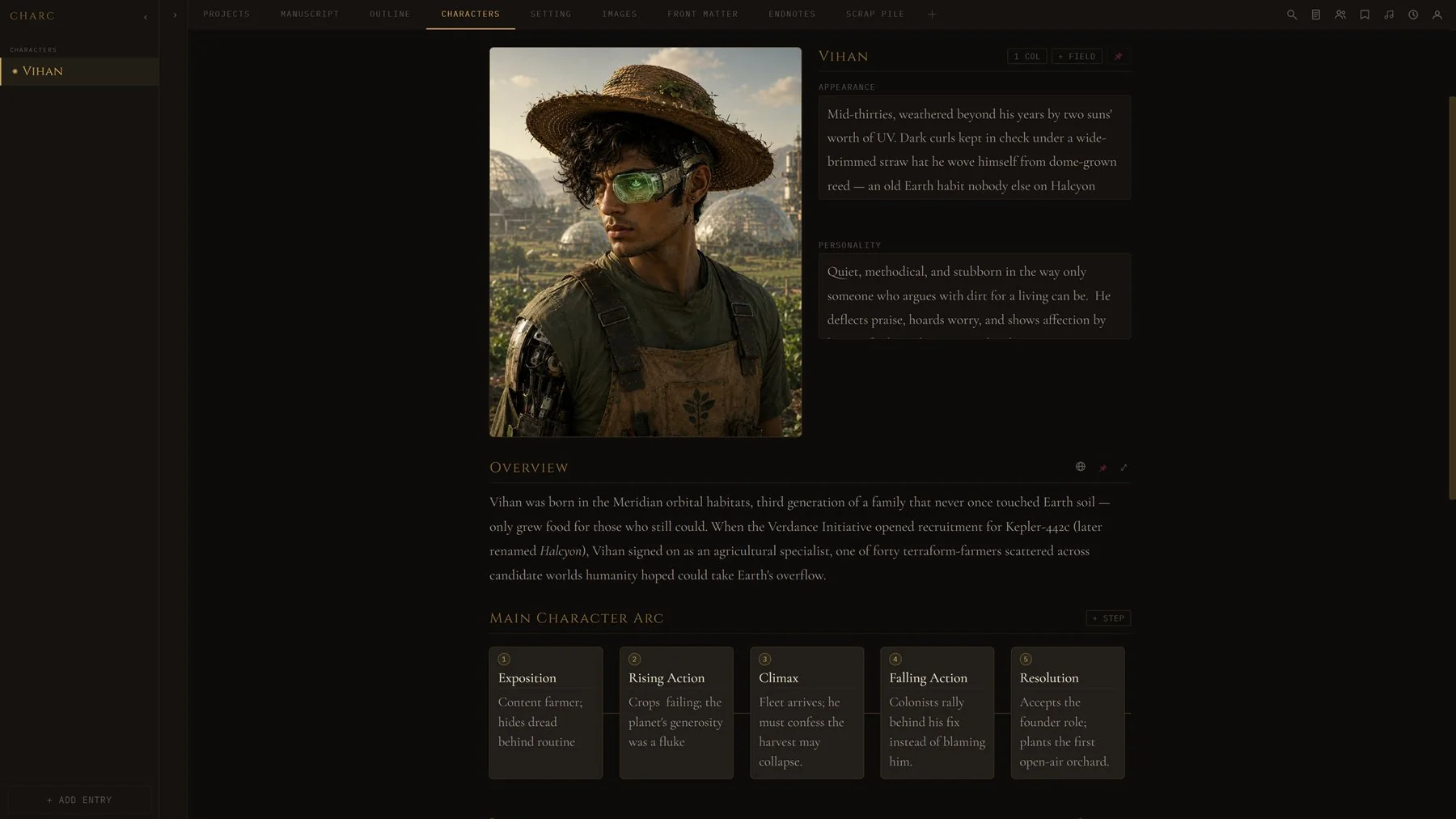Viewport: 1456px width, 819px height.
Task: Expand the Overview section with arrow icon
Action: (1124, 468)
